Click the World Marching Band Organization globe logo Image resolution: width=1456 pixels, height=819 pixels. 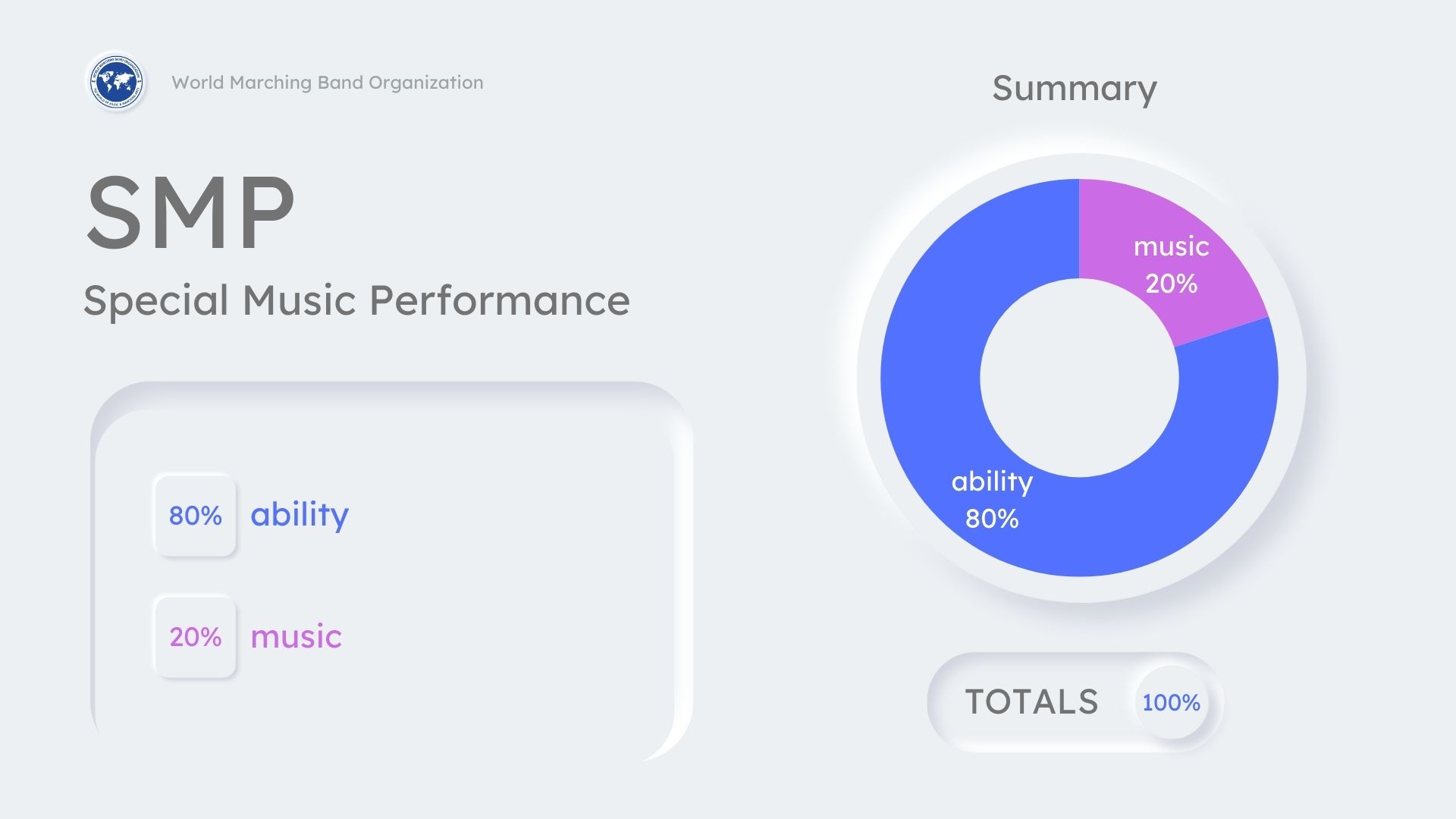(x=115, y=82)
